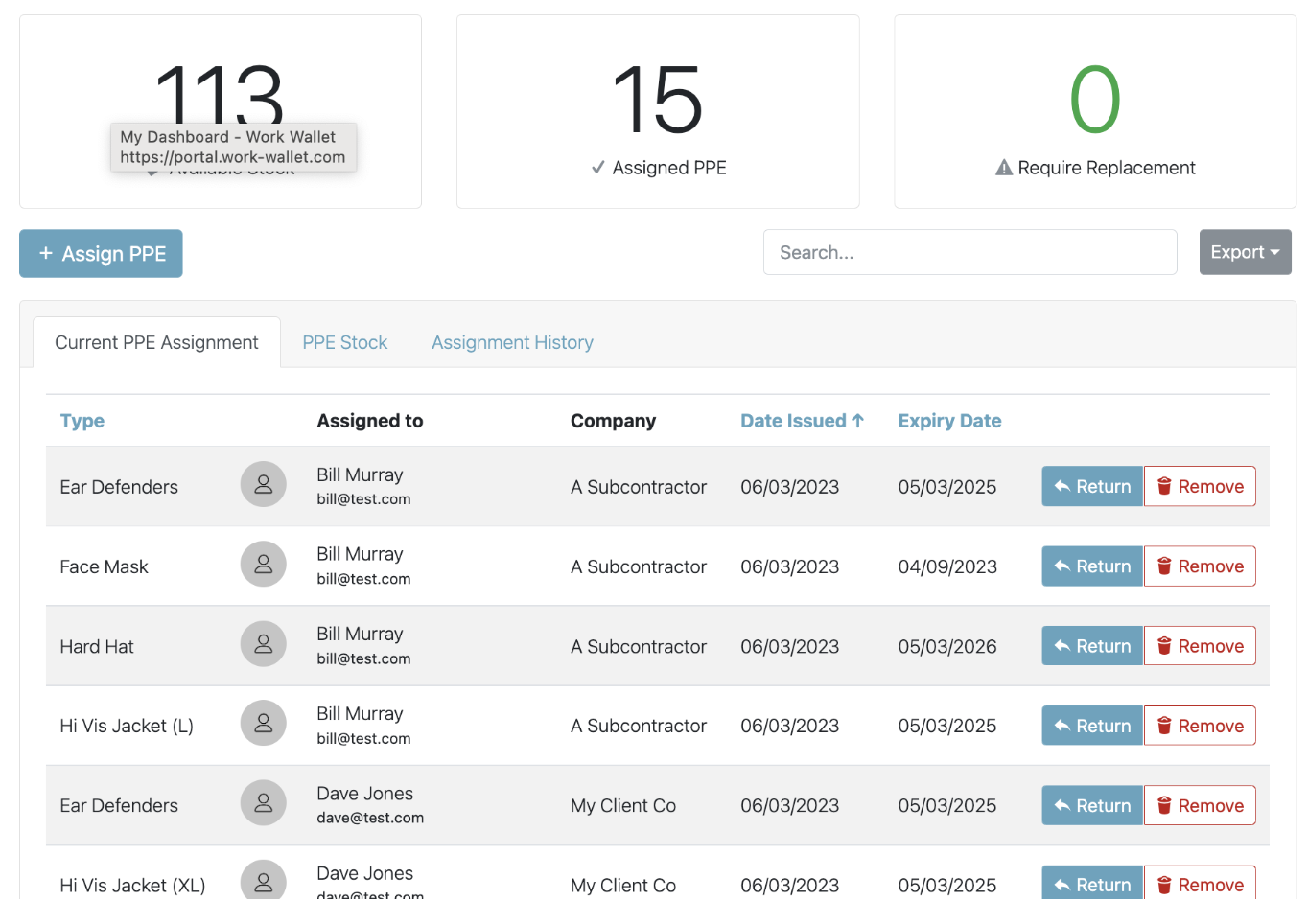The width and height of the screenshot is (1308, 924).
Task: Select the Current PPE Assignment tab
Action: tap(156, 342)
